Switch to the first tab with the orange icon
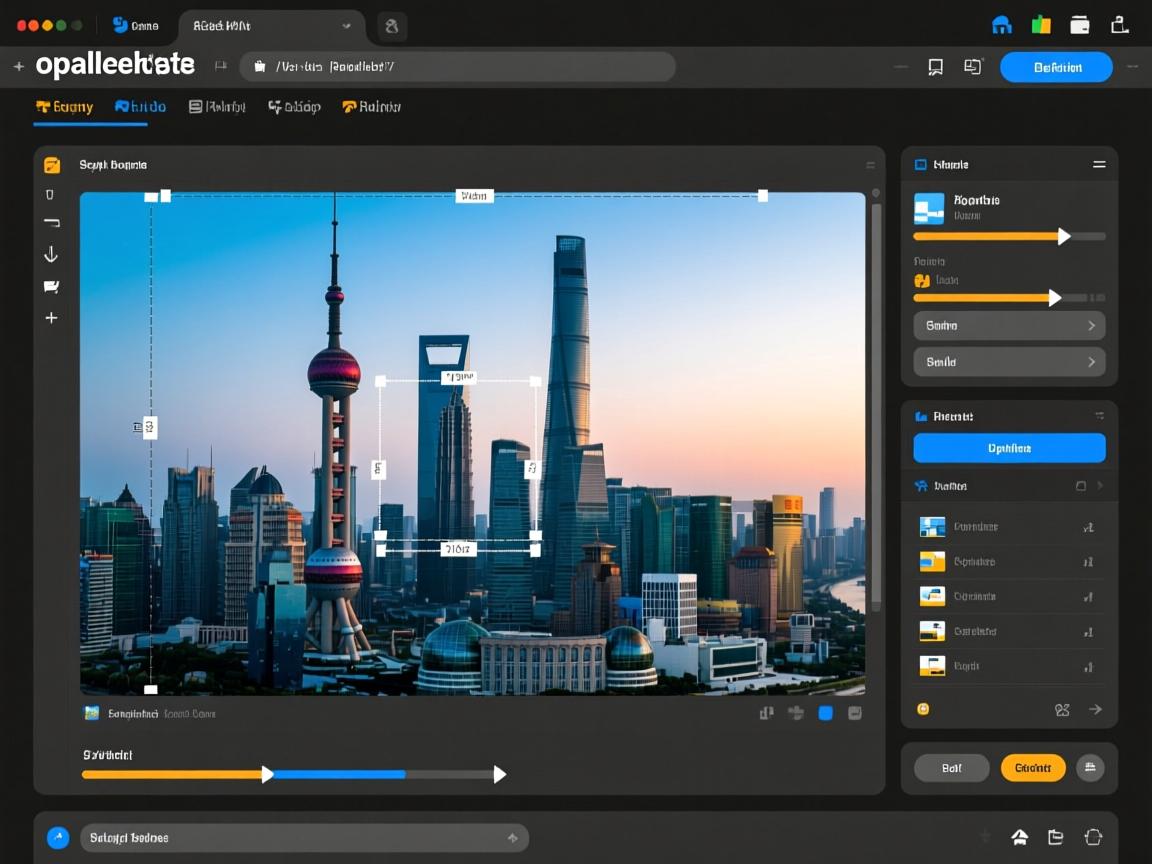 click(x=64, y=107)
